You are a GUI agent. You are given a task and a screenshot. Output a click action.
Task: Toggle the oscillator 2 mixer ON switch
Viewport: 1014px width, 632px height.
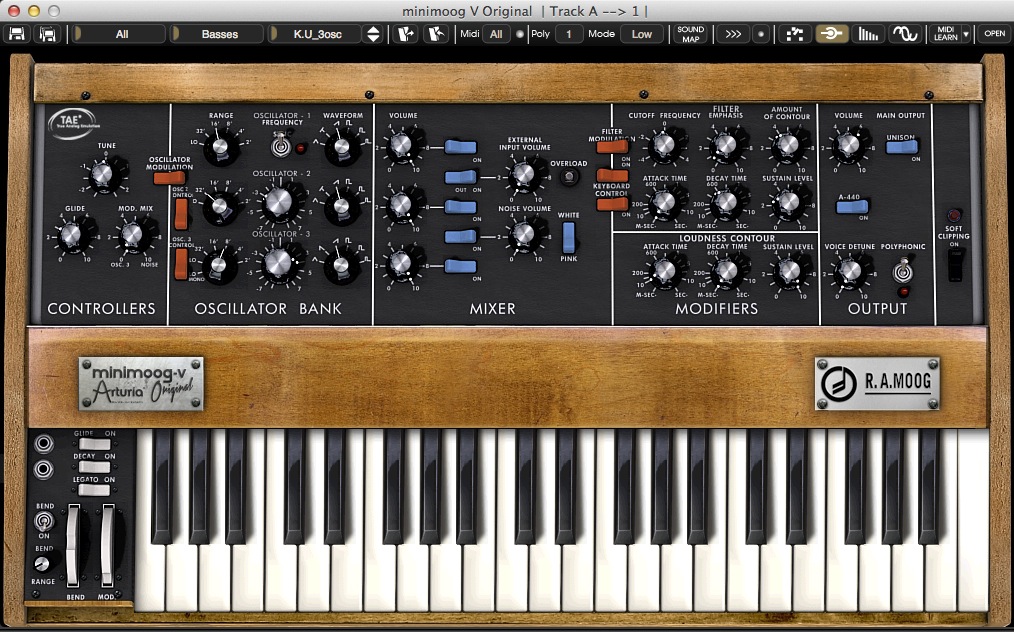coord(460,206)
